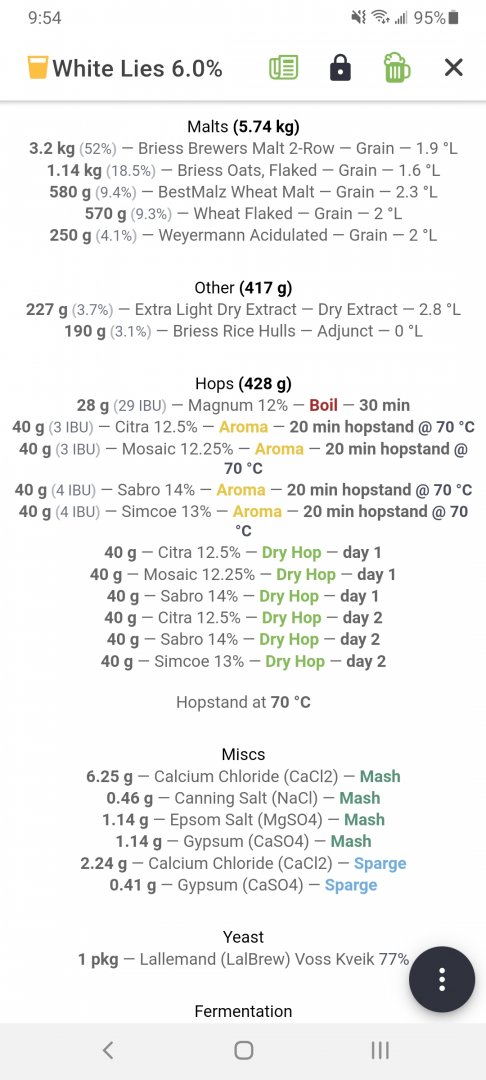Select the Extra Light Dry Extract line
The image size is (486, 1080).
coord(243,309)
